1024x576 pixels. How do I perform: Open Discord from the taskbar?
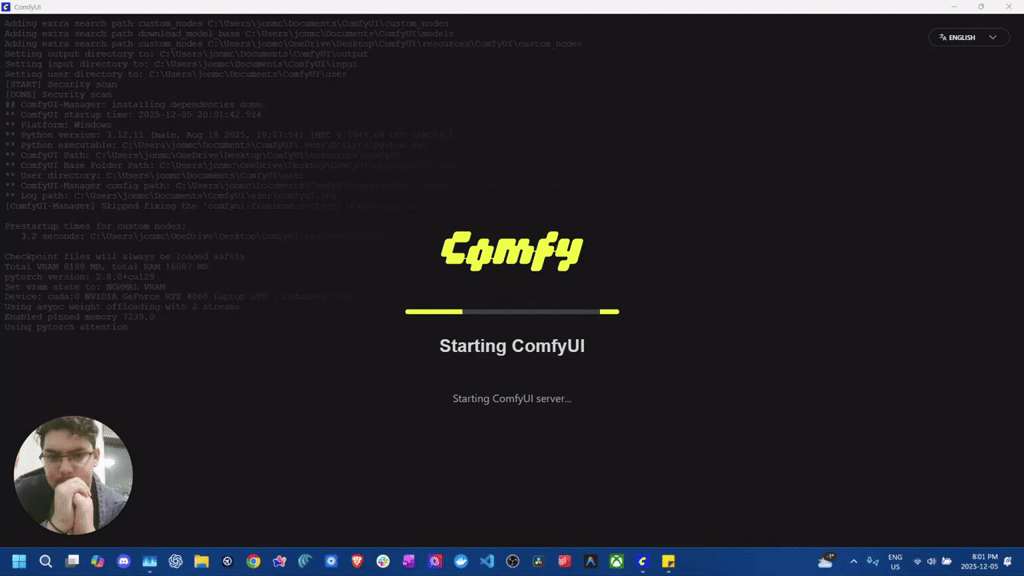(x=122, y=561)
